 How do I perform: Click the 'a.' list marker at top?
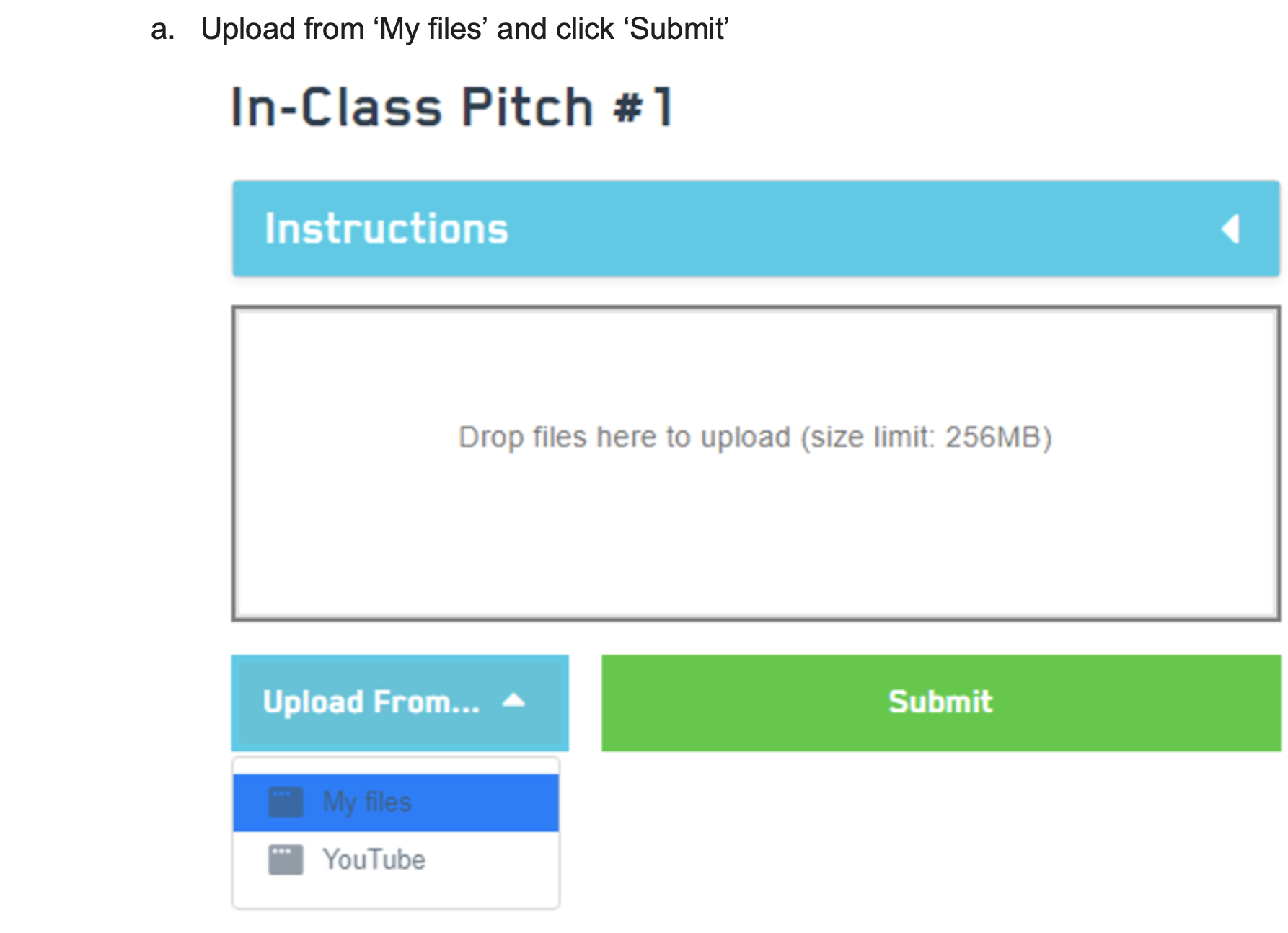point(162,30)
